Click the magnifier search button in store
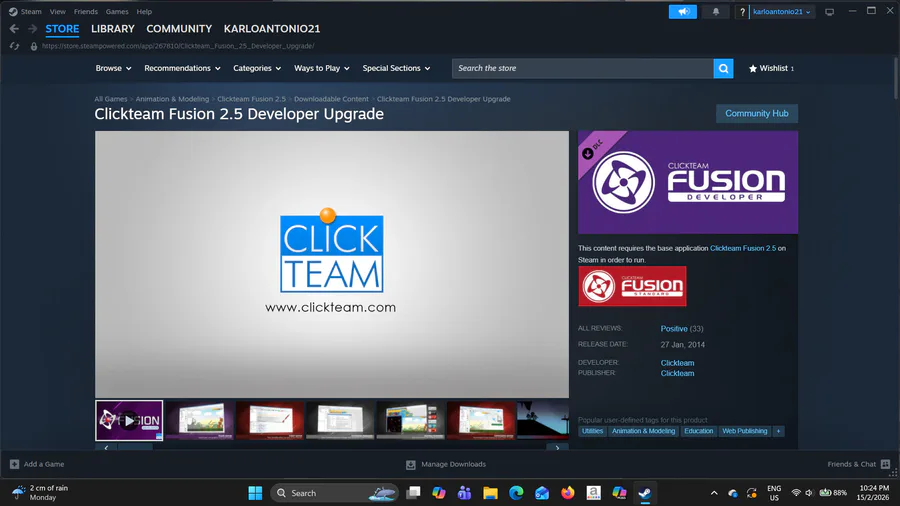This screenshot has height=506, width=900. (723, 68)
